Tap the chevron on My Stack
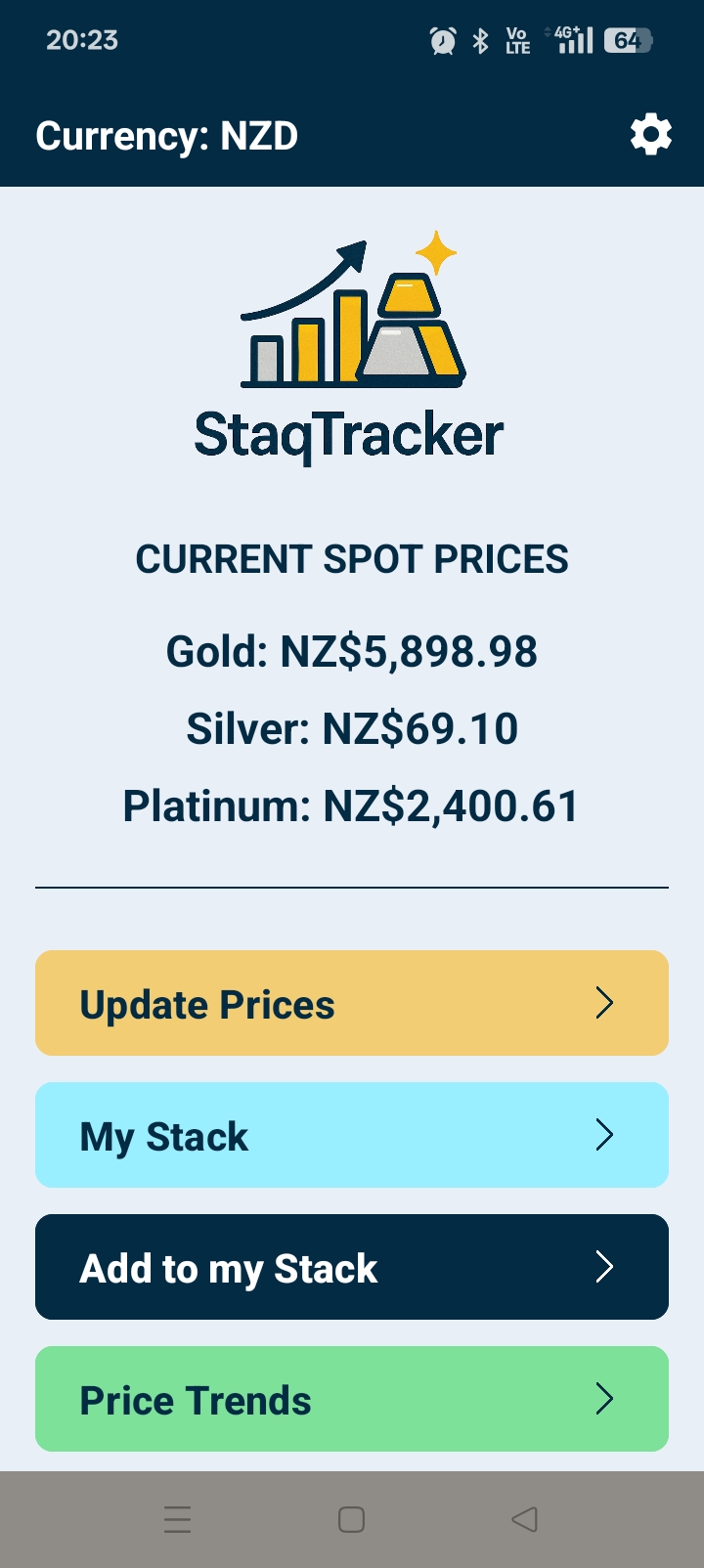Image resolution: width=704 pixels, height=1568 pixels. tap(604, 1135)
